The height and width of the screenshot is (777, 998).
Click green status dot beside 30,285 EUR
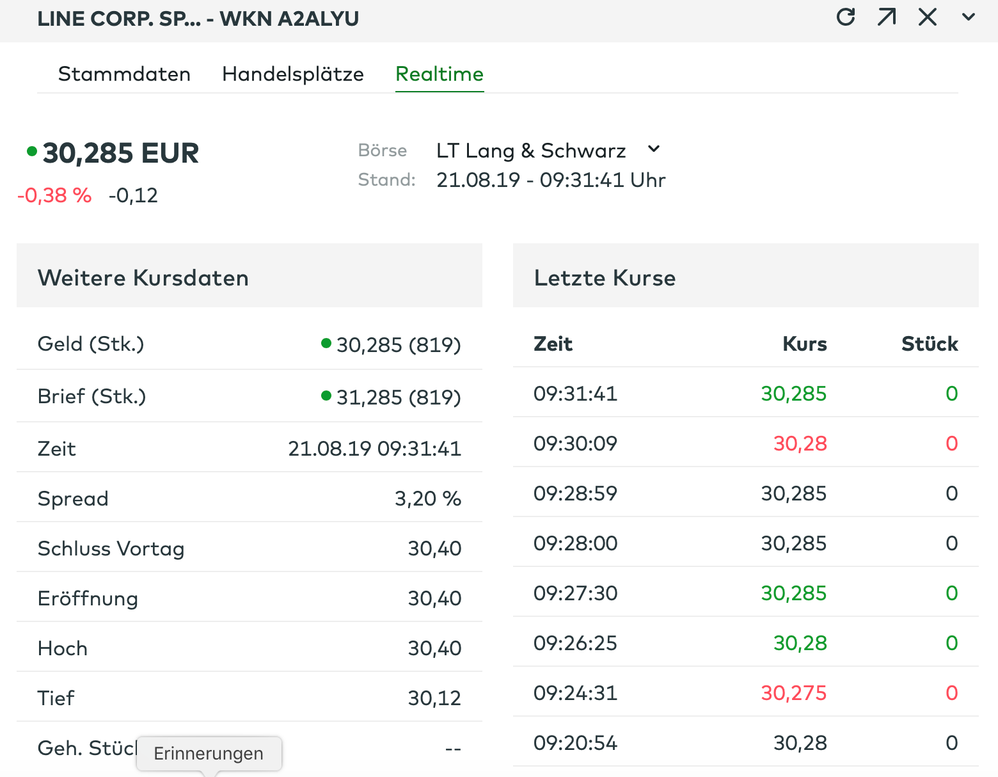coord(32,152)
